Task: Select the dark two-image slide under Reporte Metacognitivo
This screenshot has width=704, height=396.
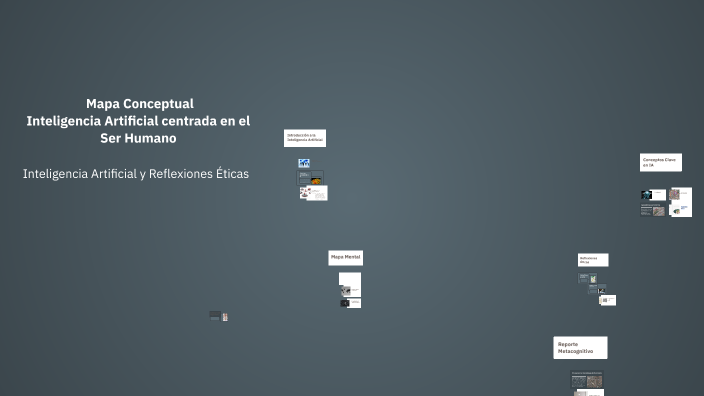Action: coord(587,379)
